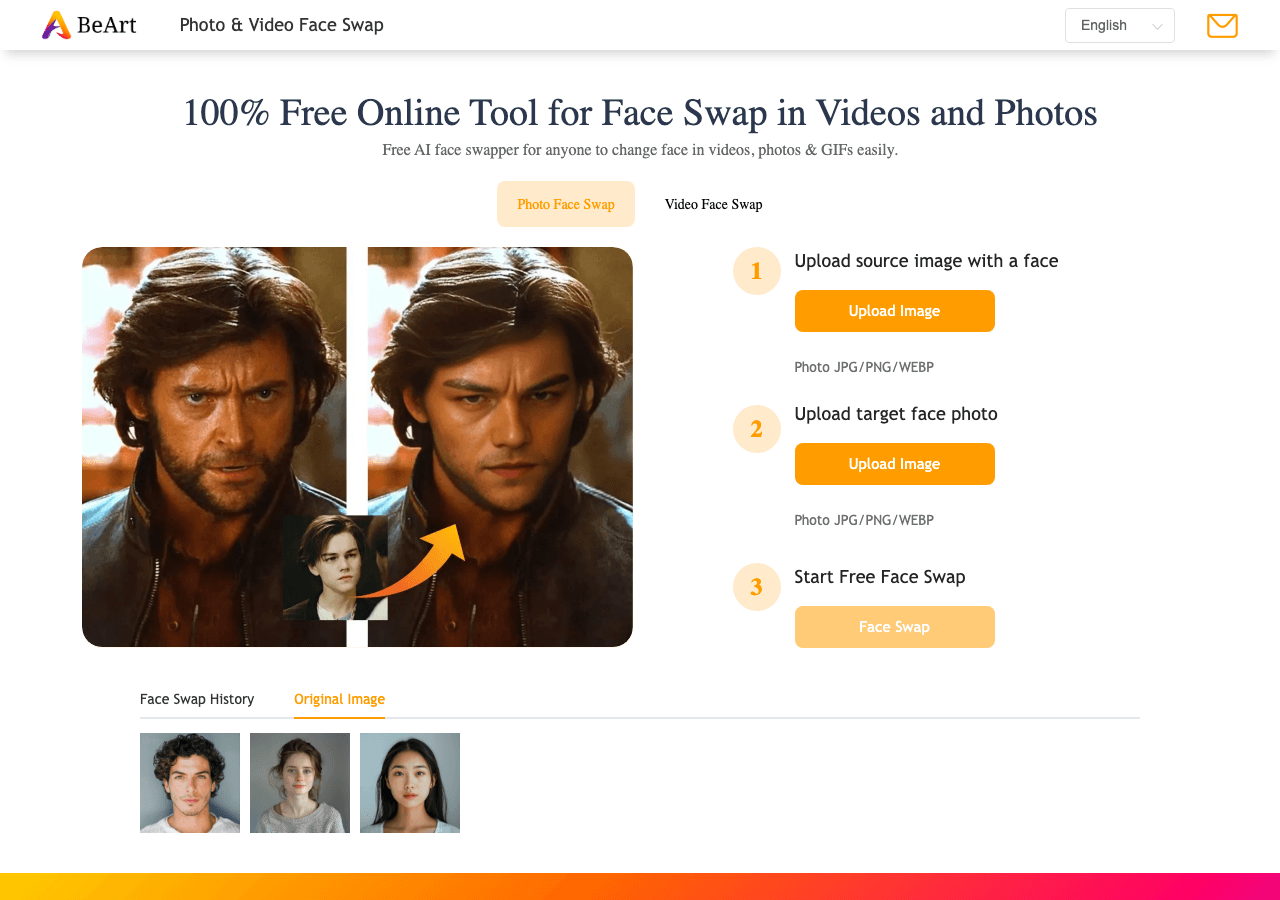Image resolution: width=1280 pixels, height=900 pixels.
Task: Select long black hair woman thumbnail
Action: 410,783
